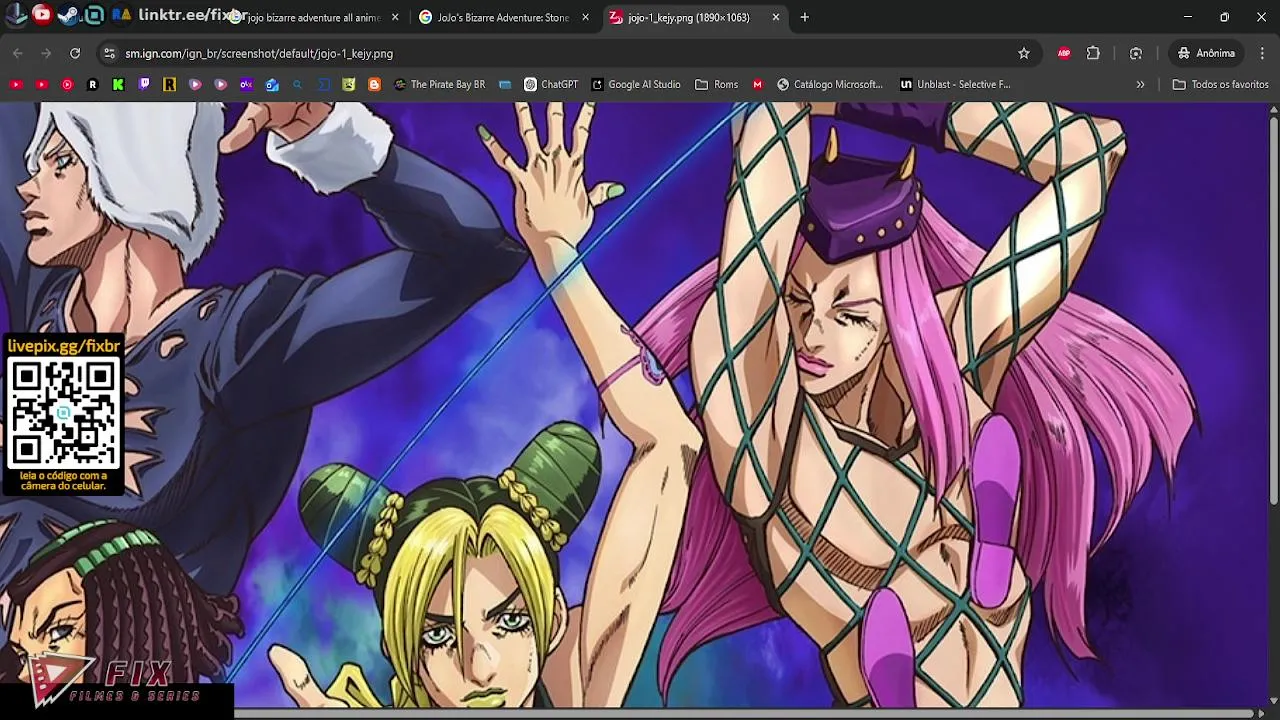Open The Pirate Bay BR bookmark
Image resolution: width=1280 pixels, height=720 pixels.
tap(439, 85)
